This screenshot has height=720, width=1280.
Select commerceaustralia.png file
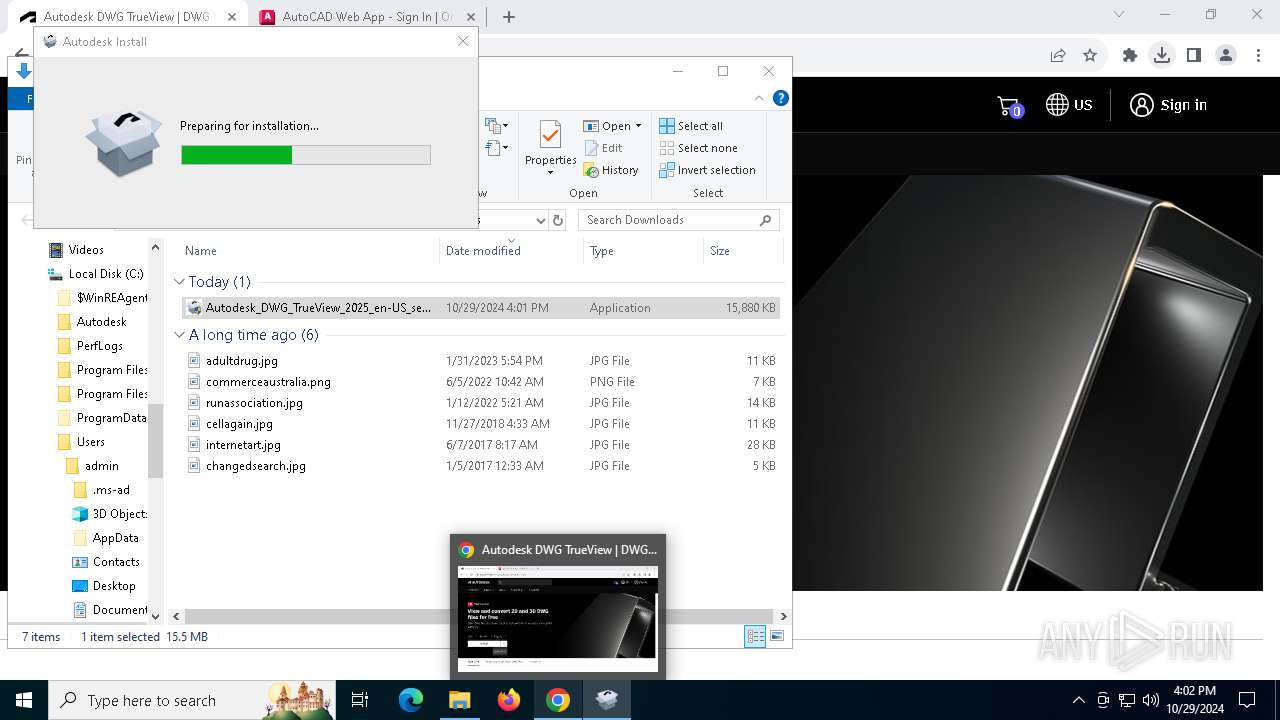coord(482,382)
